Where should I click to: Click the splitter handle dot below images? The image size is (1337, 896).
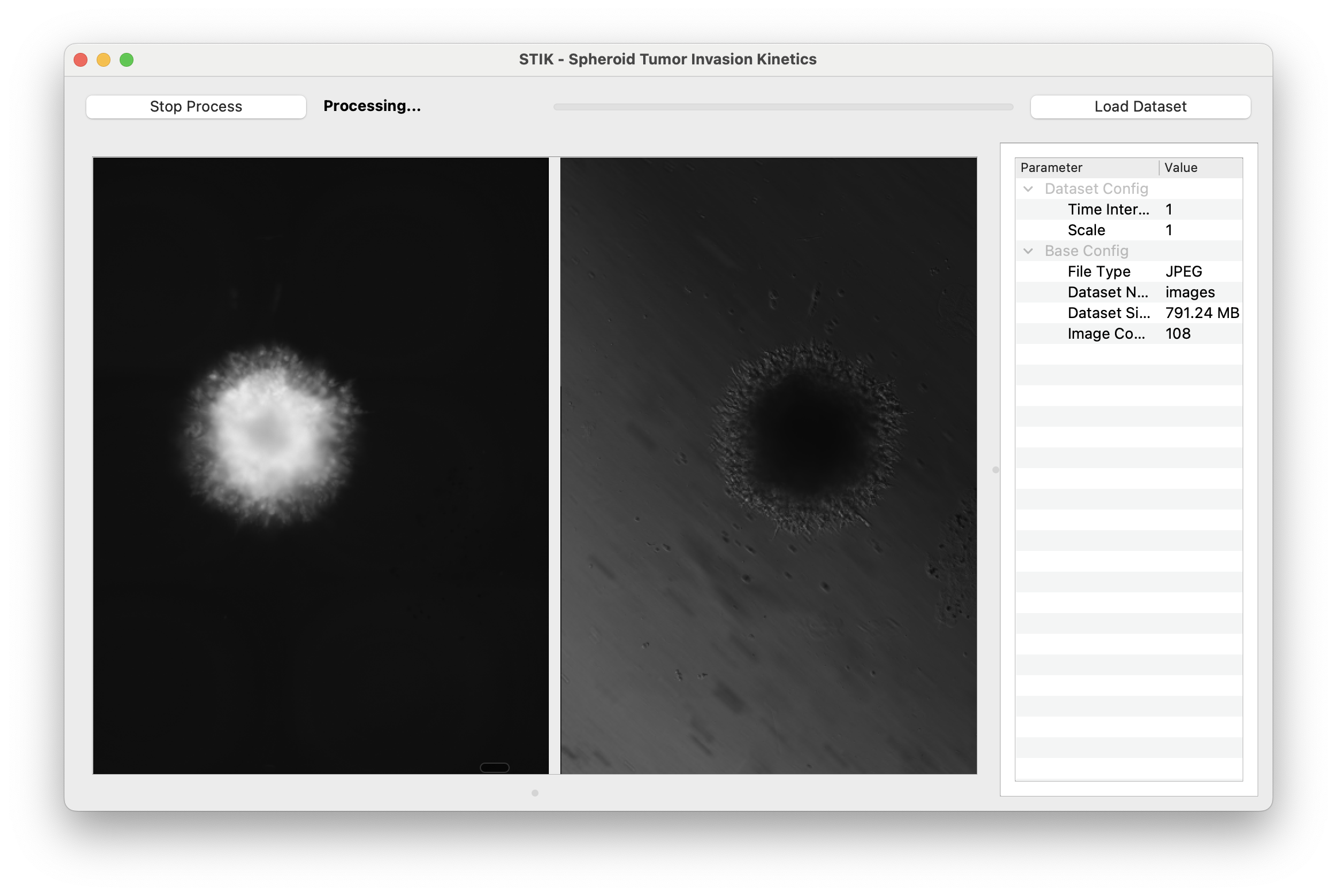[x=535, y=793]
